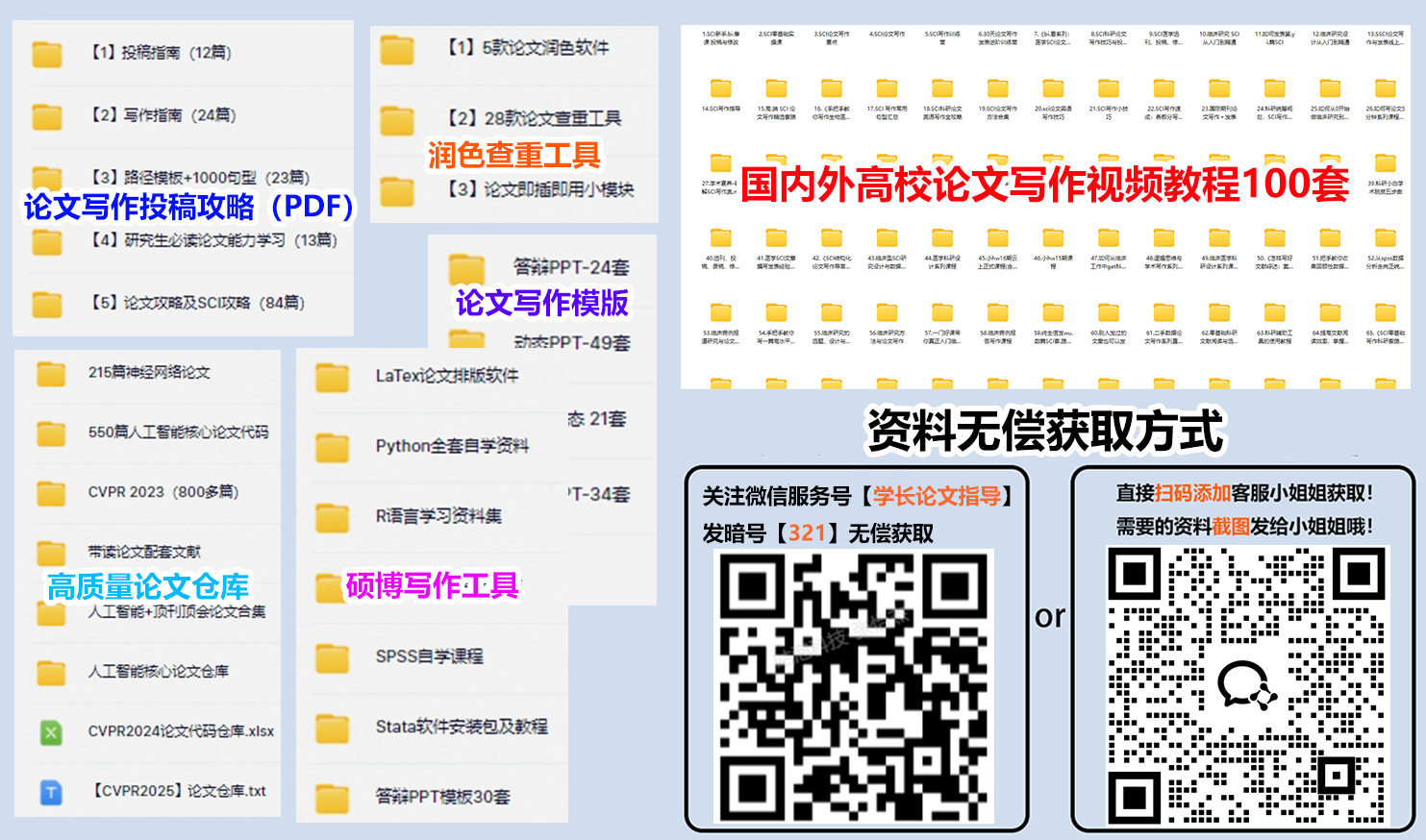Click the 人工智能+顶刊顶会论文合集 label

click(x=177, y=611)
